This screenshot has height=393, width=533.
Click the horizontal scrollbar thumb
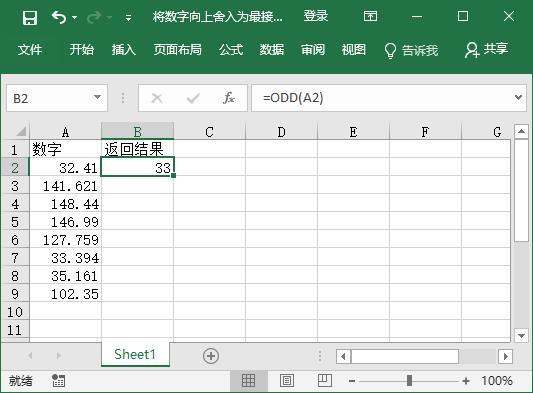pos(405,356)
